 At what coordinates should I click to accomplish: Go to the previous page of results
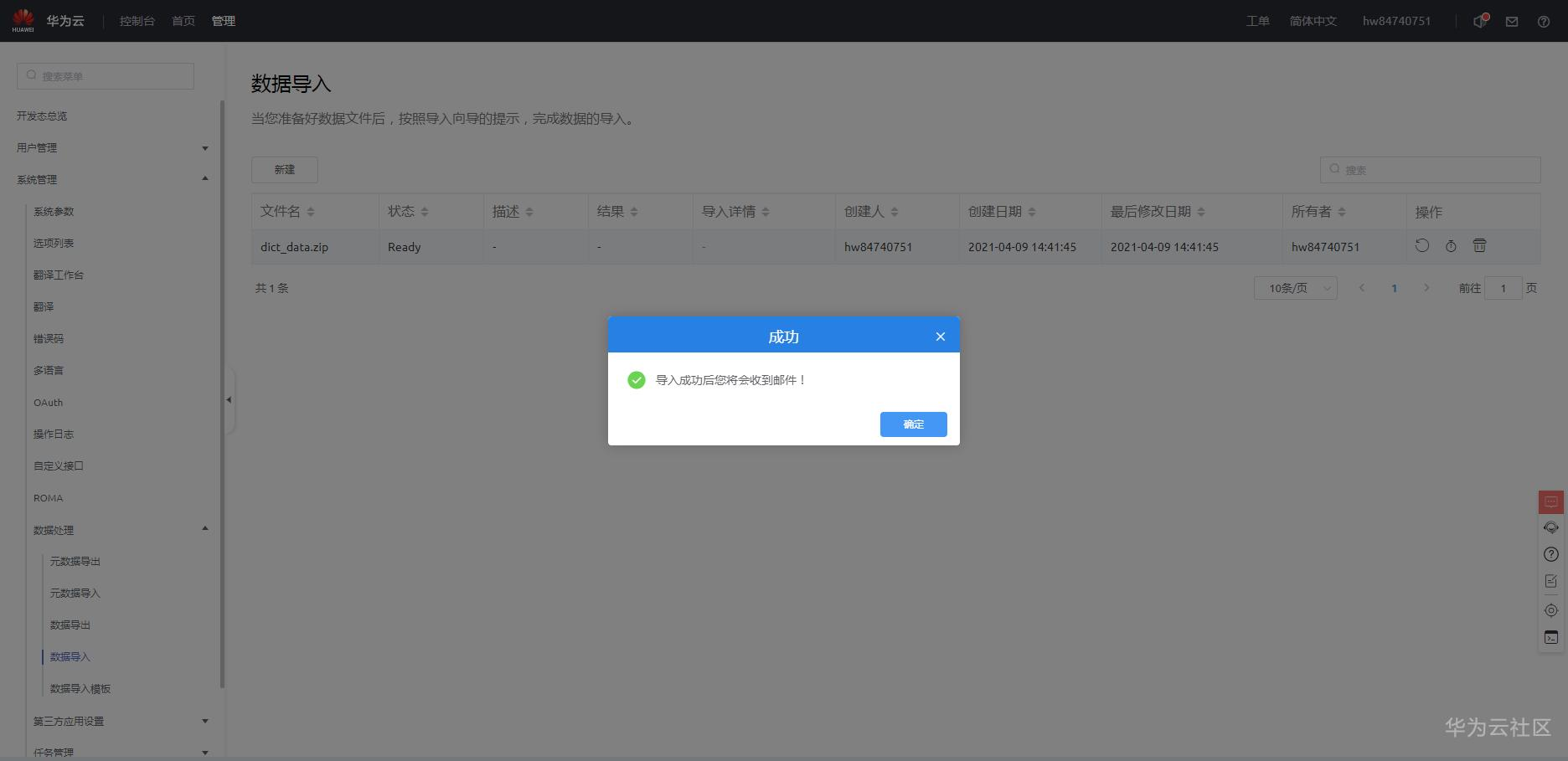1362,288
